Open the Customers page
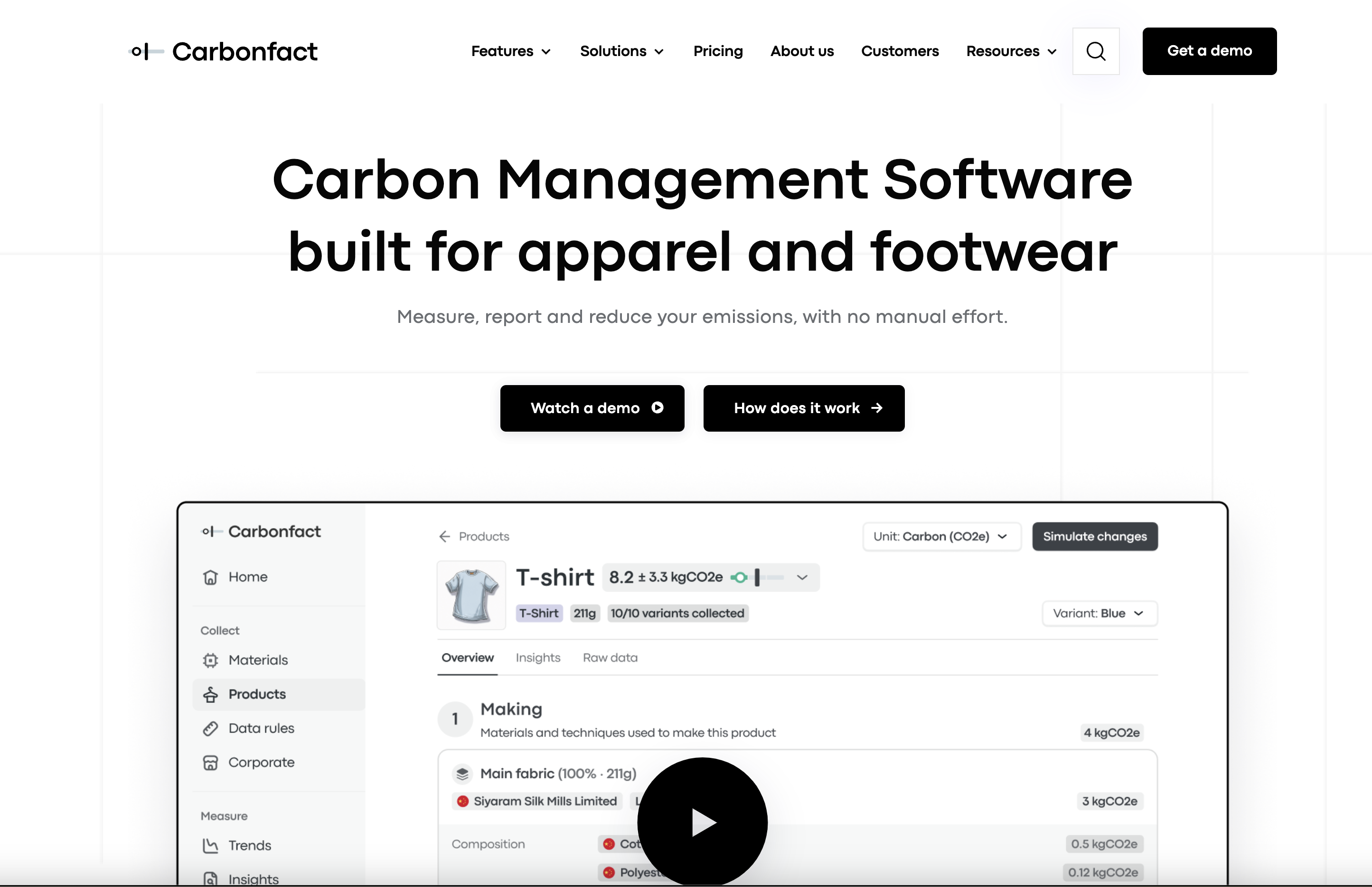 tap(900, 51)
